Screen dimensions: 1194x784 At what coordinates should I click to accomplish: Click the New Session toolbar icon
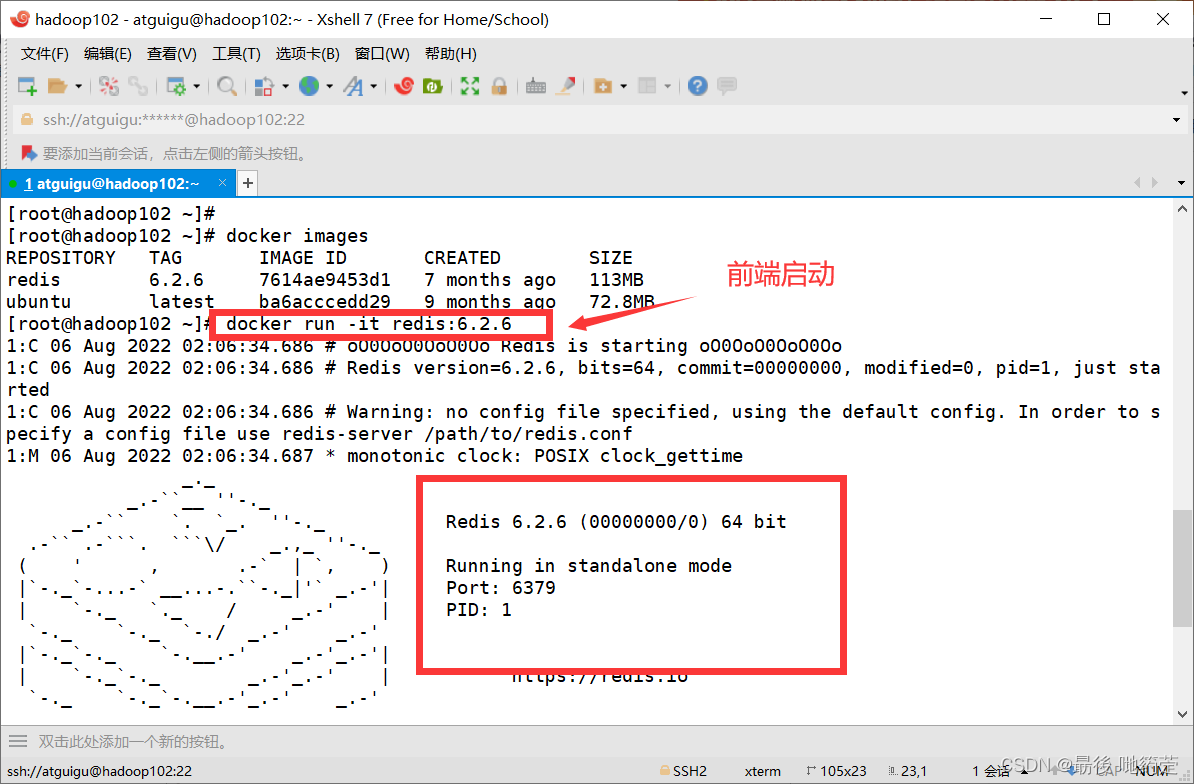pos(27,86)
